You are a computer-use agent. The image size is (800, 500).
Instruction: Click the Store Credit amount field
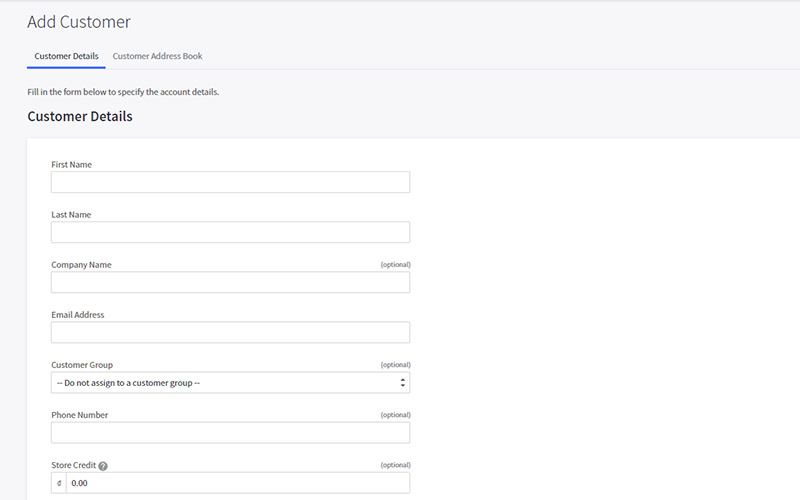(x=238, y=483)
